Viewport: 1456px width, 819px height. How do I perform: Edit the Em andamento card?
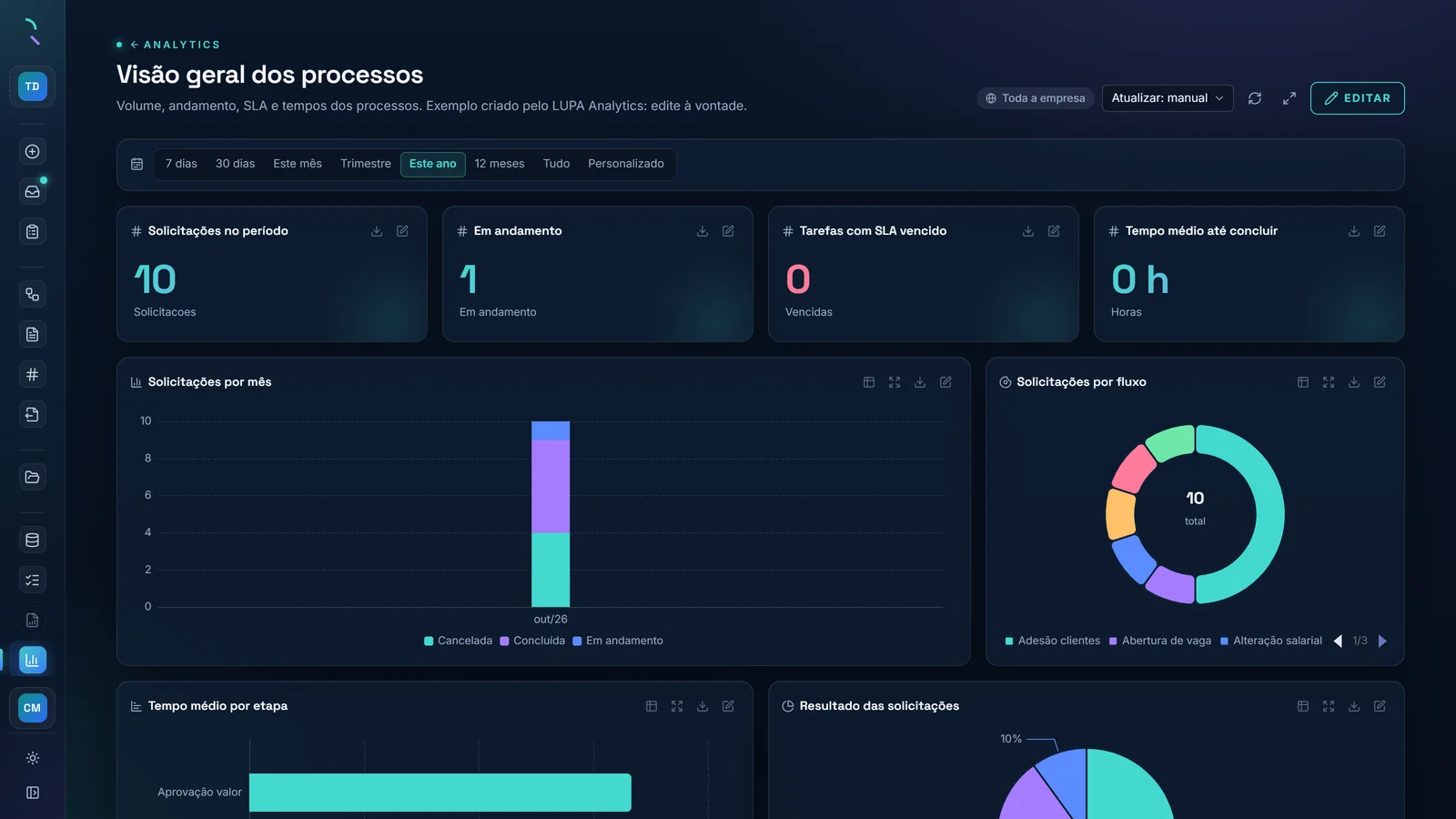point(728,231)
